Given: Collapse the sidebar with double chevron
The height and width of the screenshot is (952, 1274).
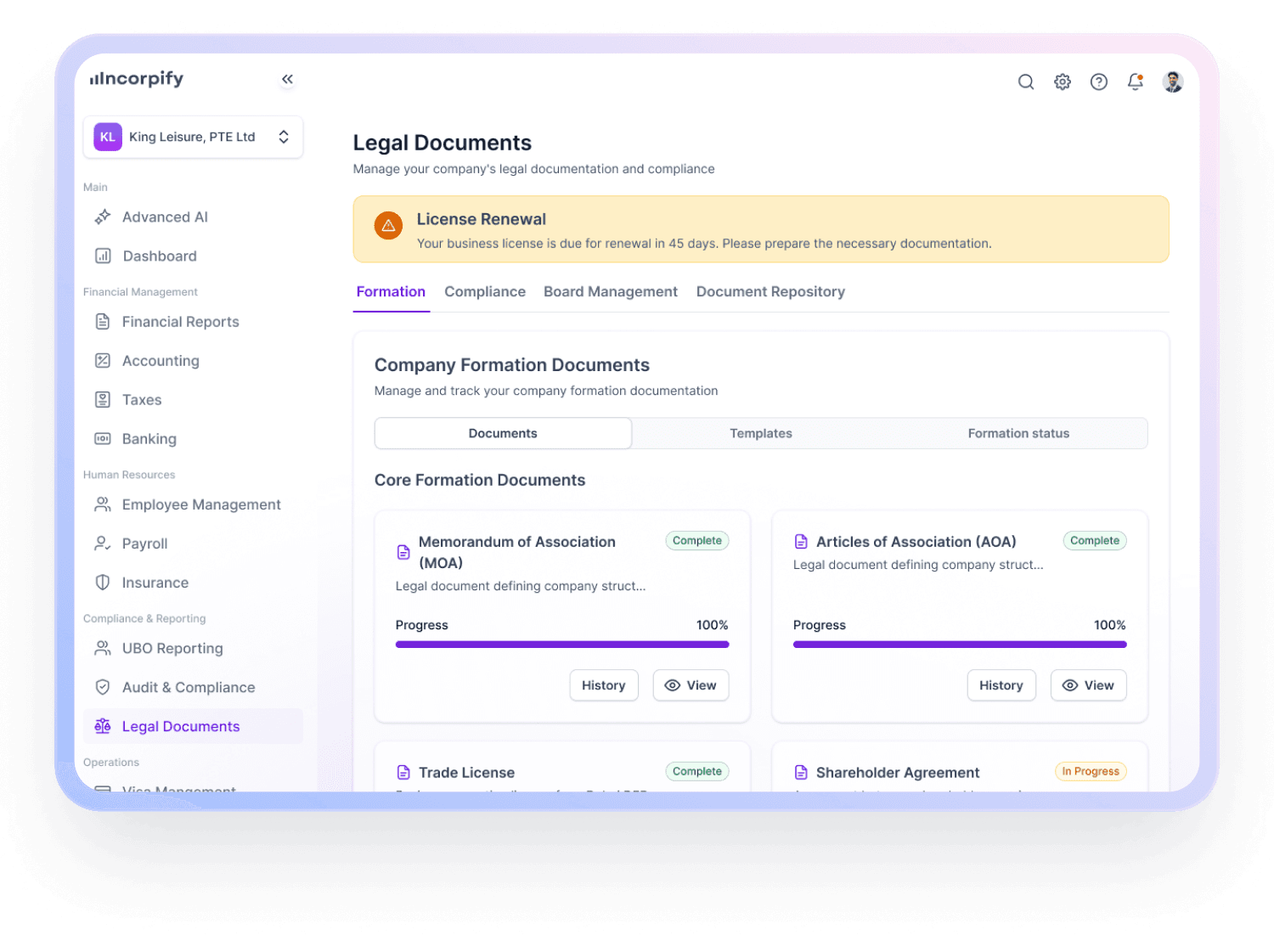Looking at the screenshot, I should 287,79.
